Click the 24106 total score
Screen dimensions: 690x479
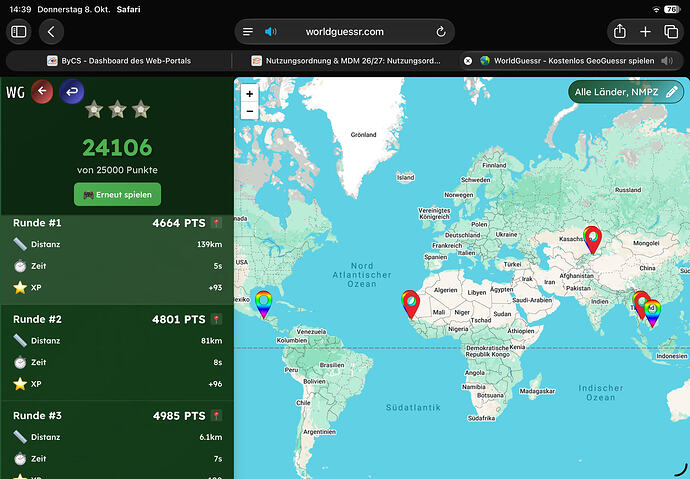117,147
